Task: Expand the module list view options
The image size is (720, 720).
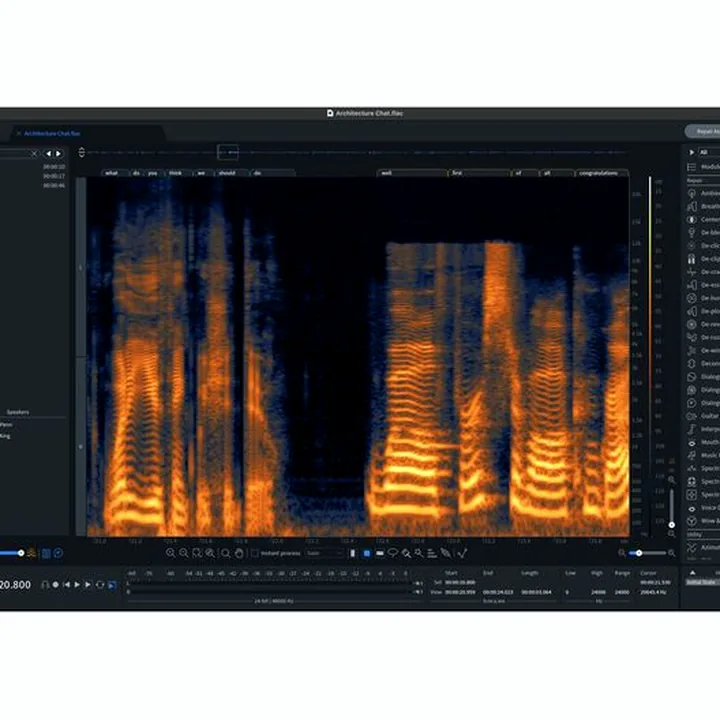Action: [x=692, y=167]
